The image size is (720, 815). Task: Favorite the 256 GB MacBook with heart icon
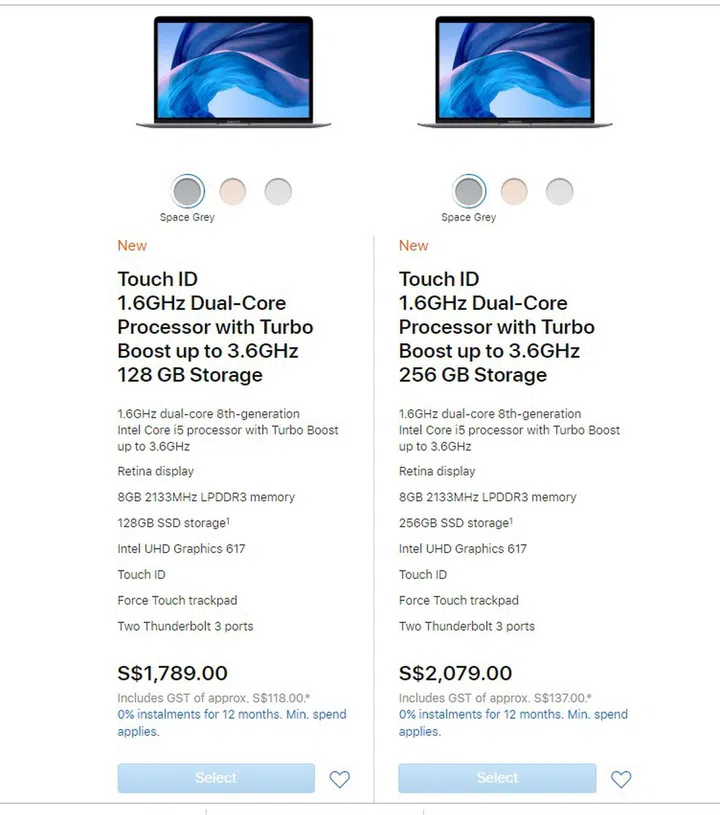click(621, 779)
